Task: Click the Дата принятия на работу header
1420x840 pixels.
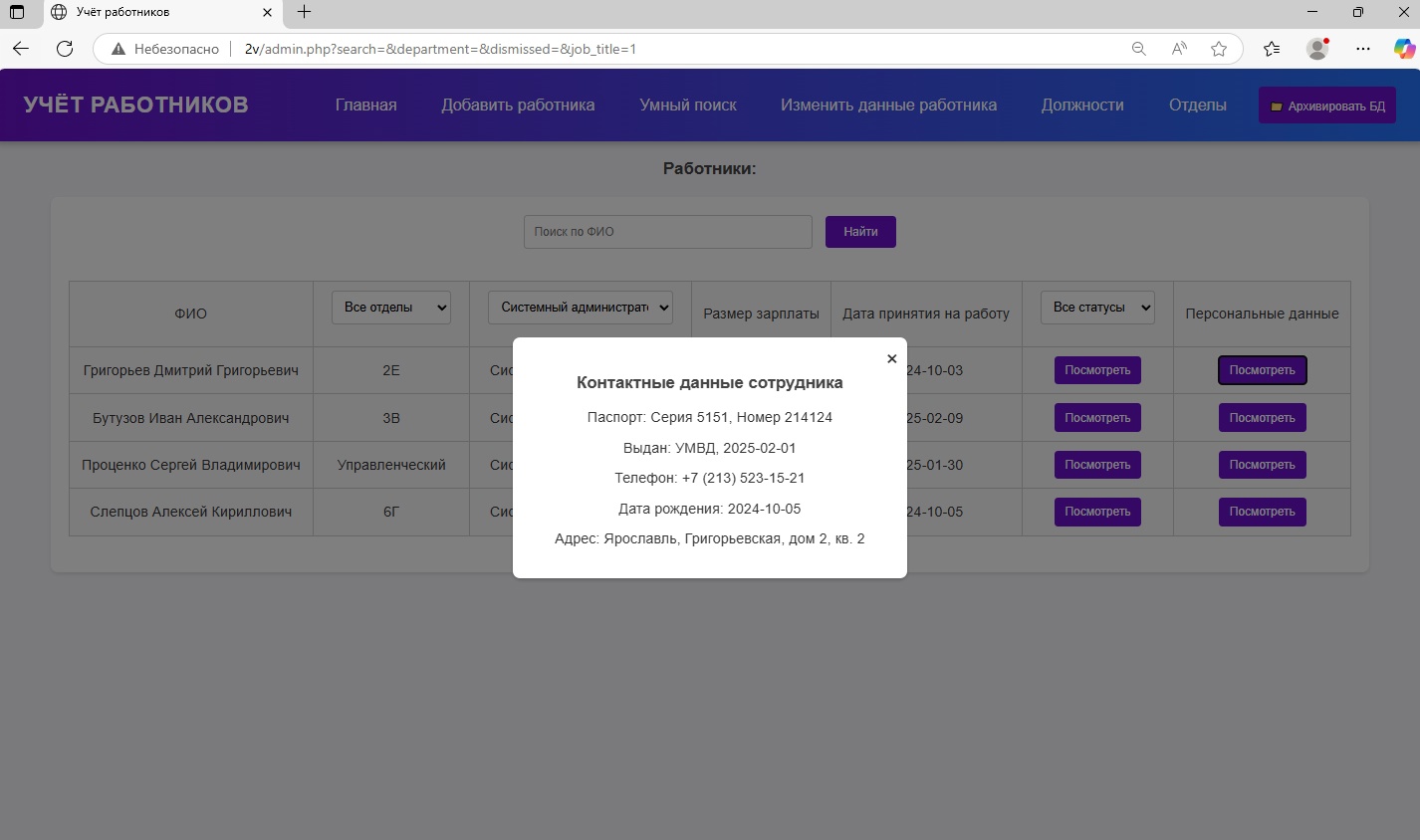Action: coord(926,314)
